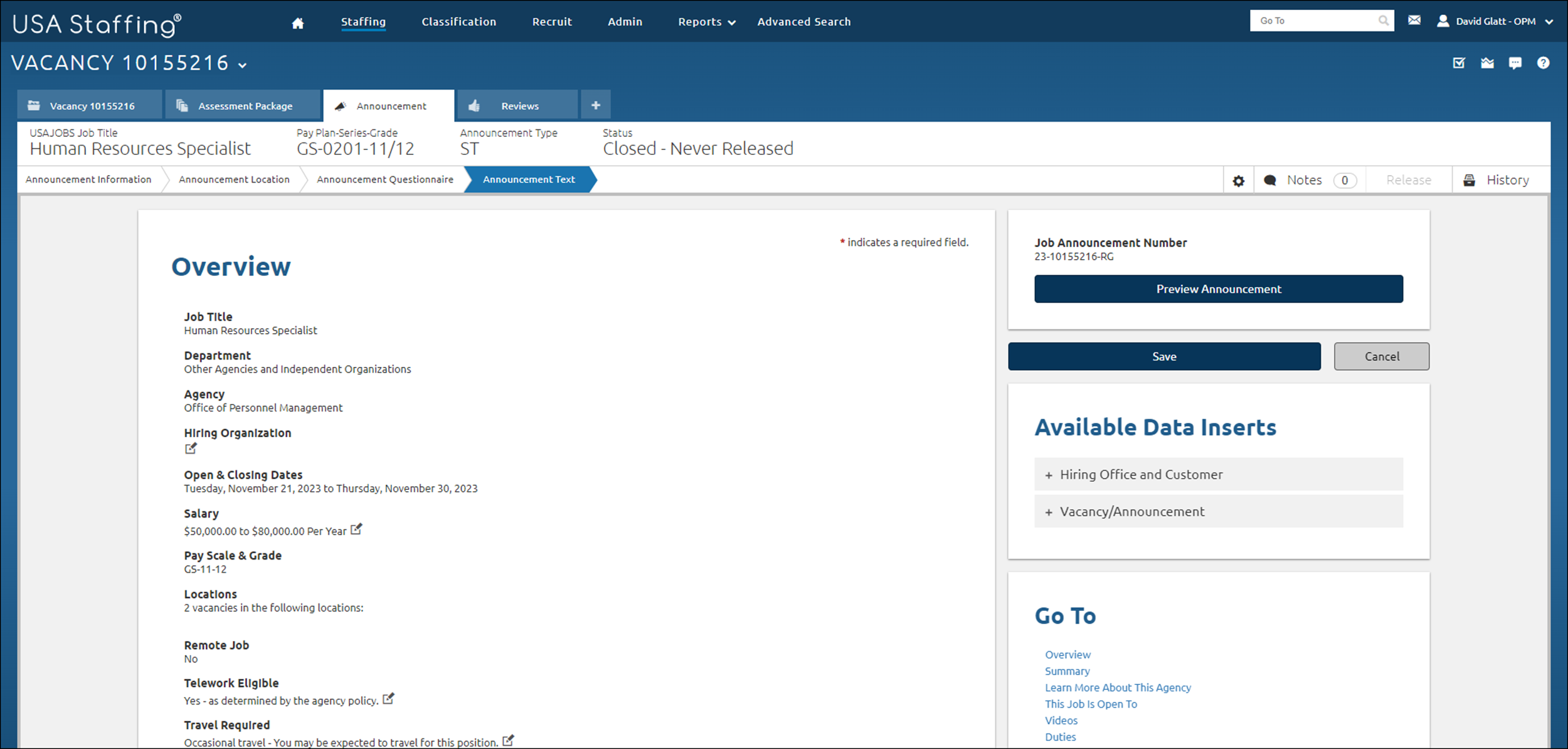This screenshot has width=1568, height=749.
Task: Switch to the Vacancy 10155216 tab
Action: click(90, 105)
